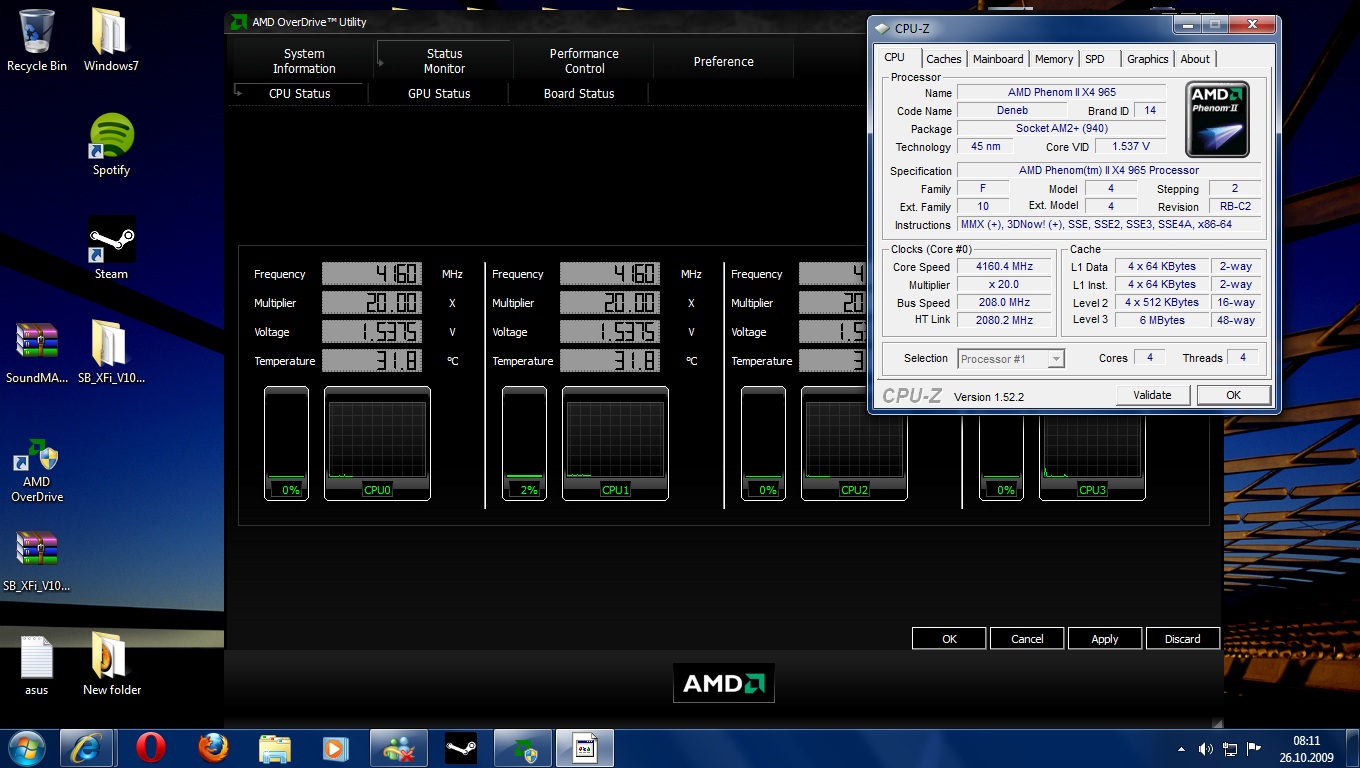This screenshot has width=1360, height=768.
Task: Launch Opera browser from the taskbar
Action: (x=151, y=748)
